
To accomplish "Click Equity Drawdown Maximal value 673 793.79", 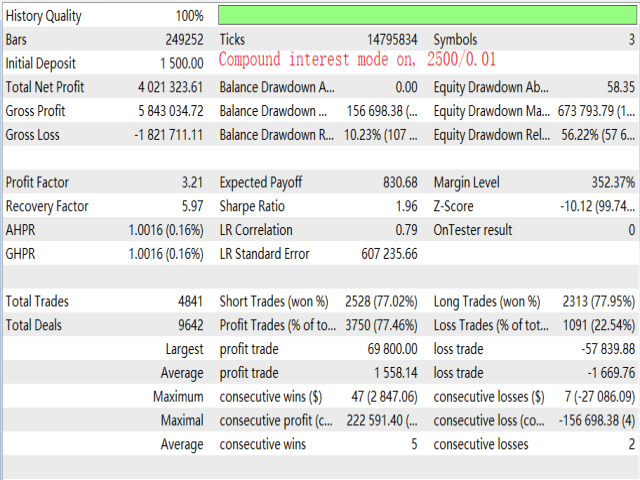I will (596, 111).
